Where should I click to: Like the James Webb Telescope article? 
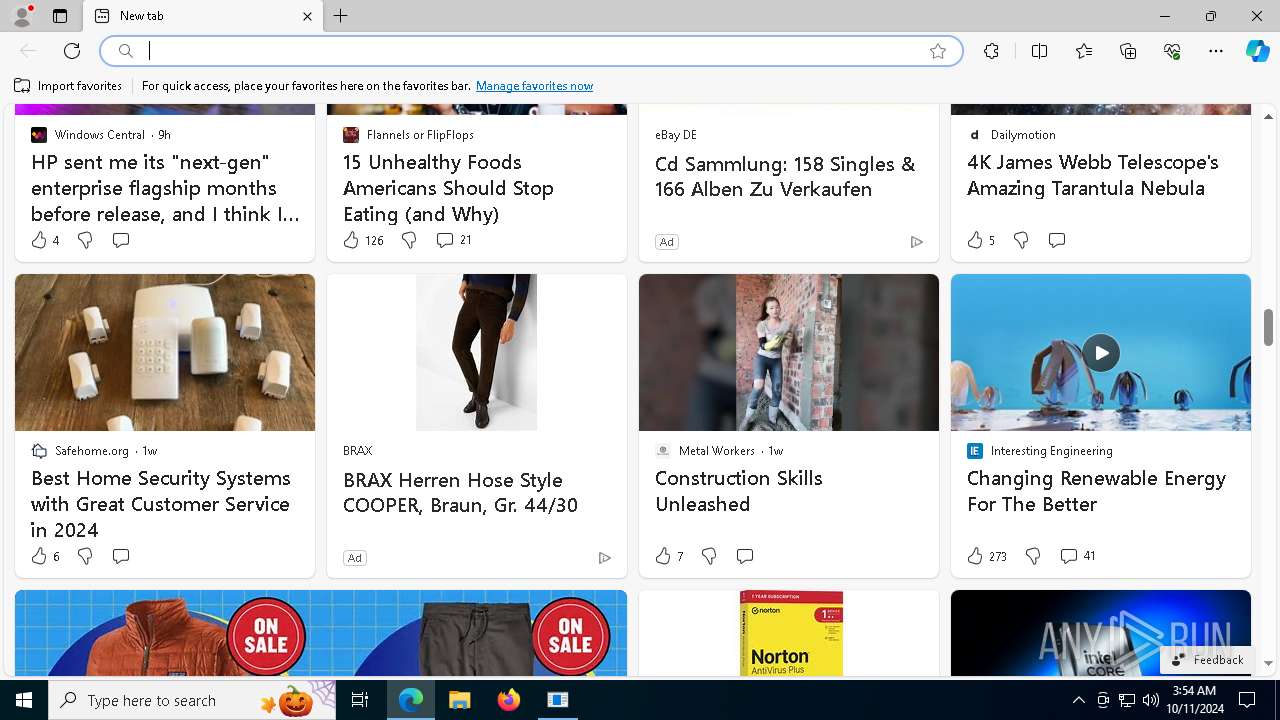coord(981,240)
